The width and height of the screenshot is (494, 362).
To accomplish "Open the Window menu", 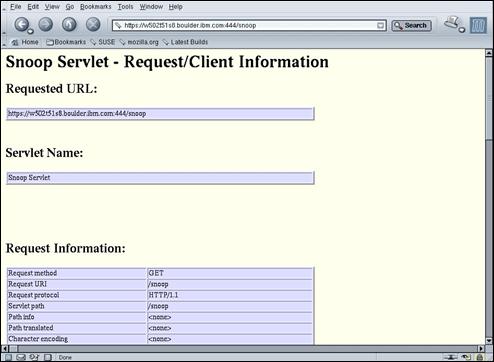I will 151,7.
